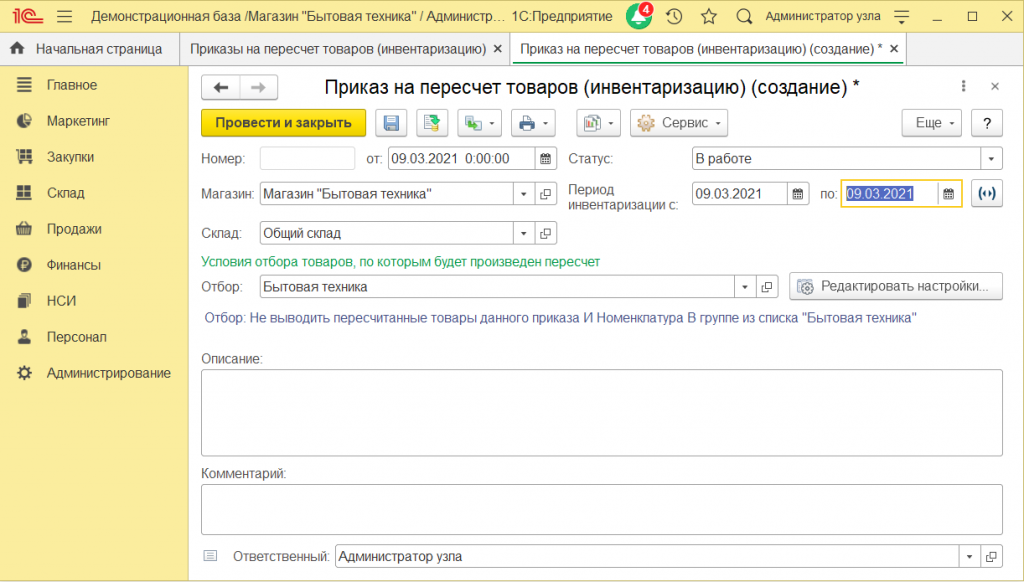Open favorites star icon

point(709,16)
